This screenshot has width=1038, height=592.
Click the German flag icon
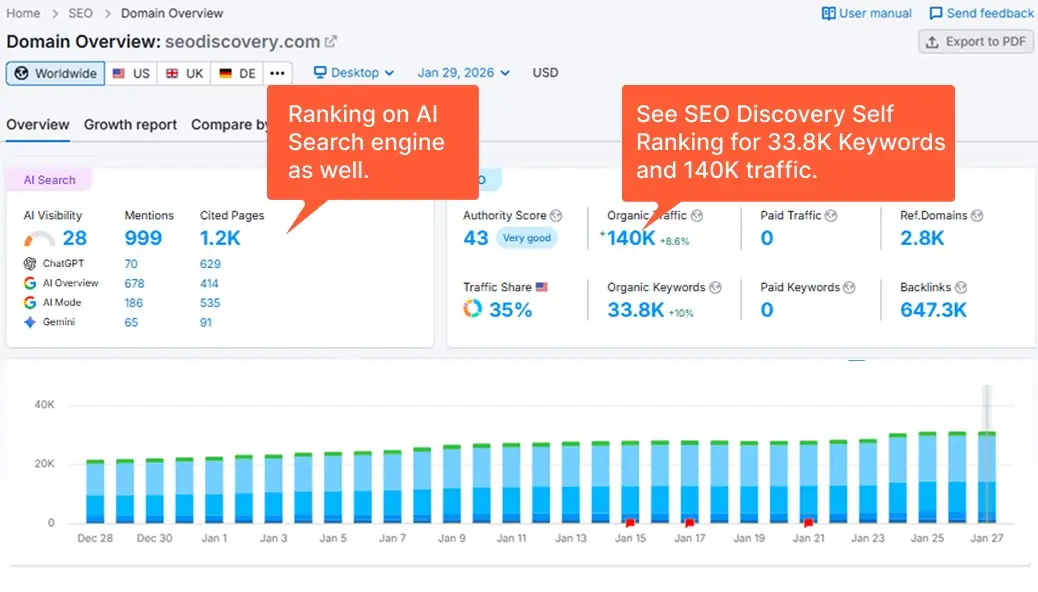[x=226, y=73]
